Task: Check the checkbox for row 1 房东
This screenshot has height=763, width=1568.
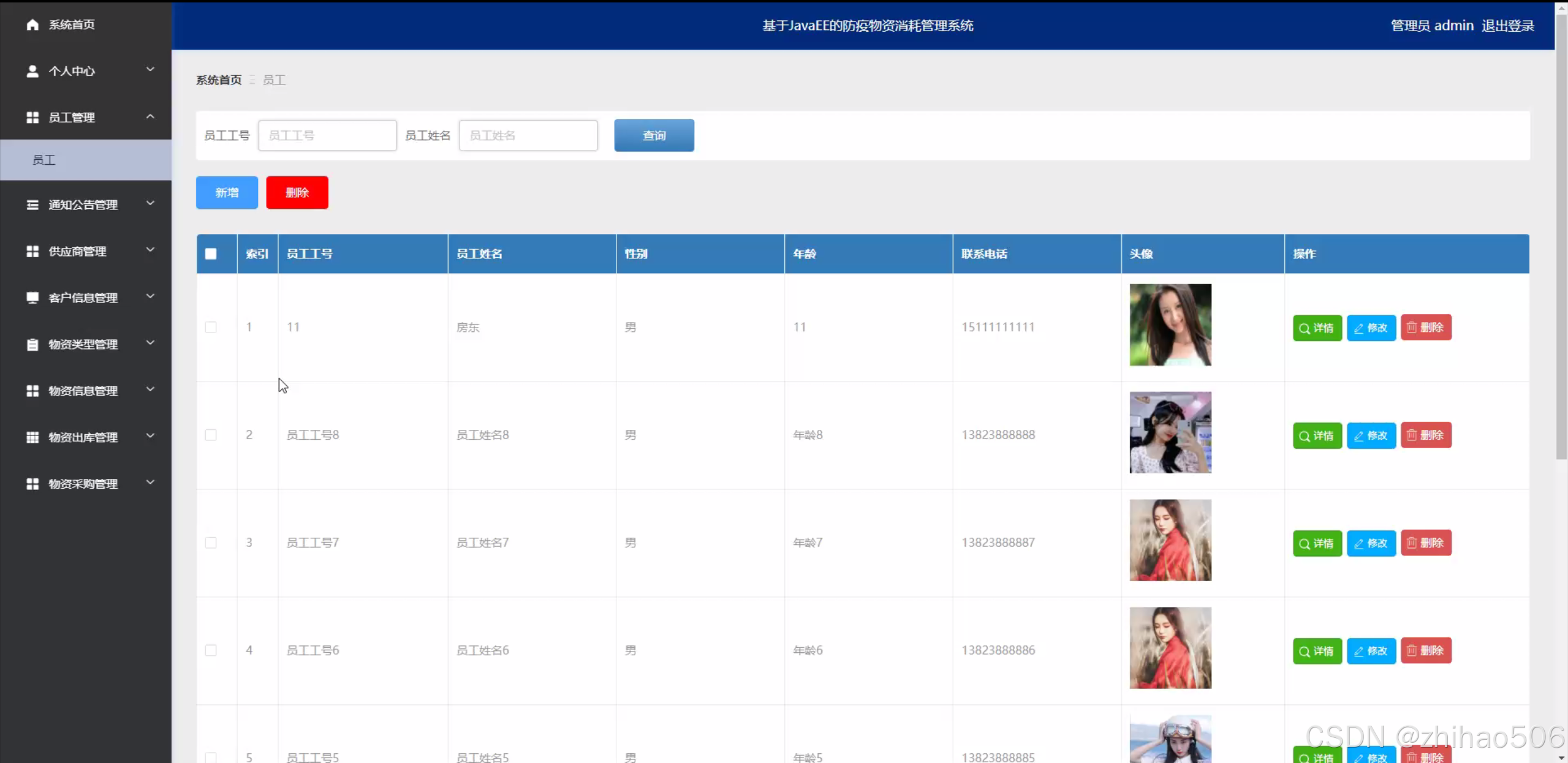Action: click(x=211, y=327)
